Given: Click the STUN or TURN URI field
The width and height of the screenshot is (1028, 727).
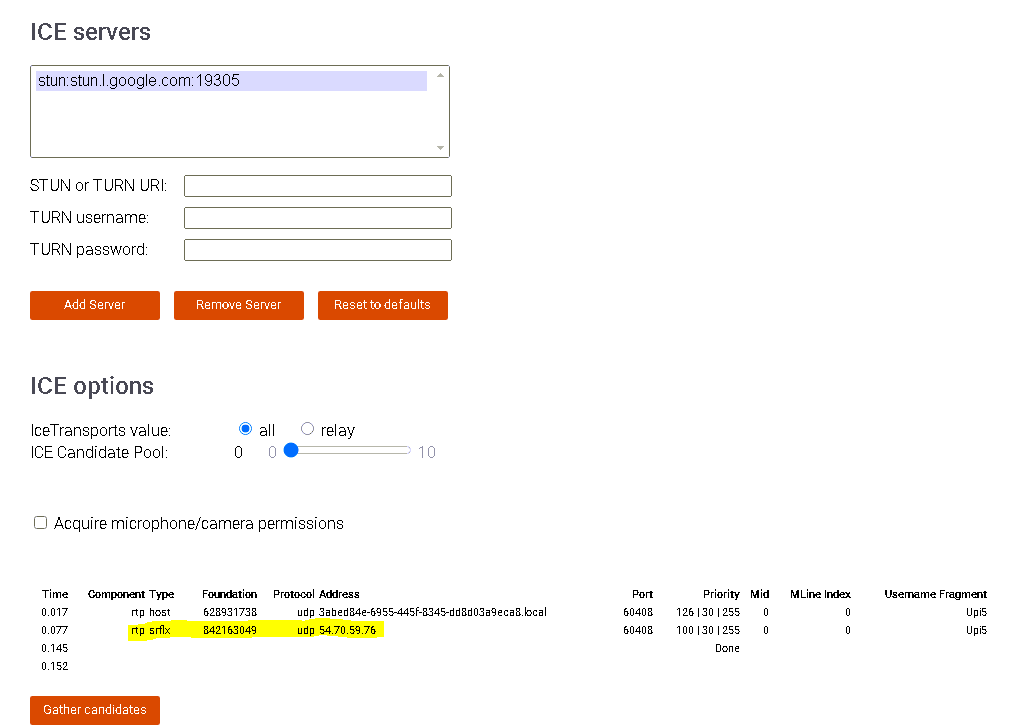Looking at the screenshot, I should pyautogui.click(x=317, y=186).
